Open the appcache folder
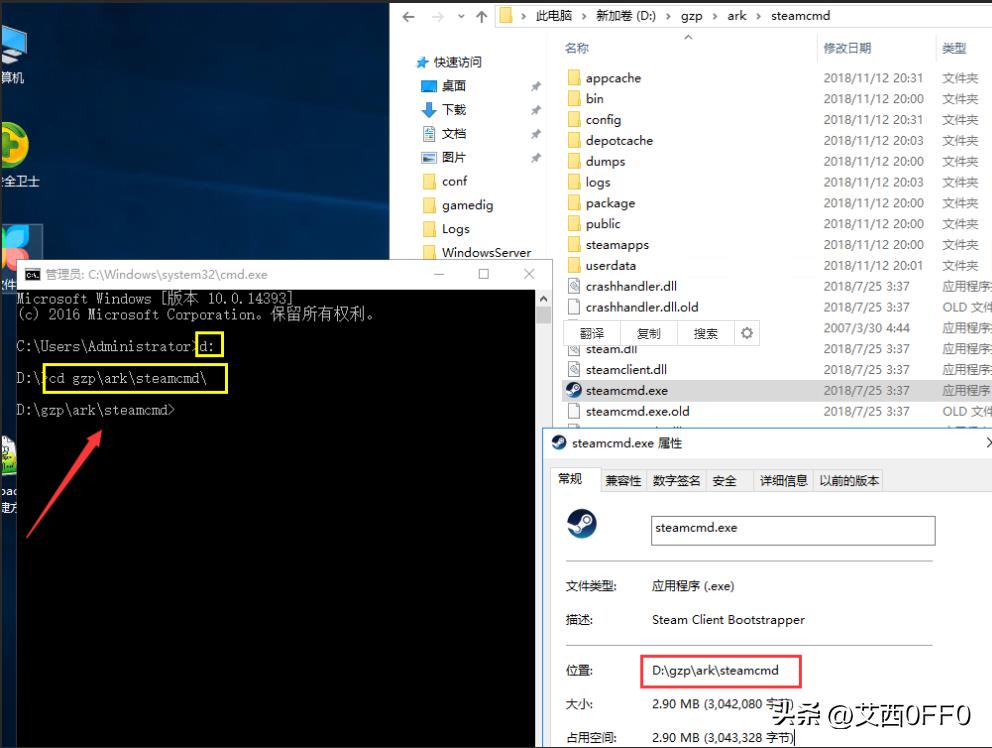This screenshot has width=992, height=748. 613,78
